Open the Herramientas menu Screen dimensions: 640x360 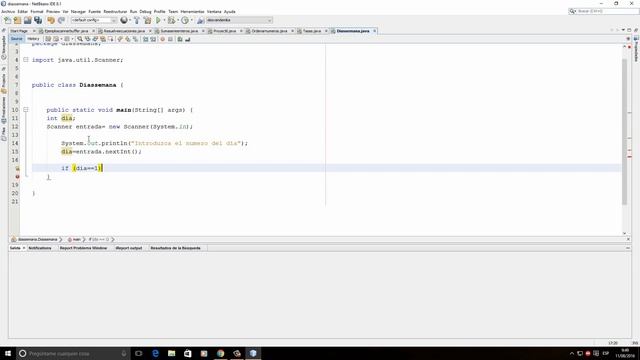[192, 11]
